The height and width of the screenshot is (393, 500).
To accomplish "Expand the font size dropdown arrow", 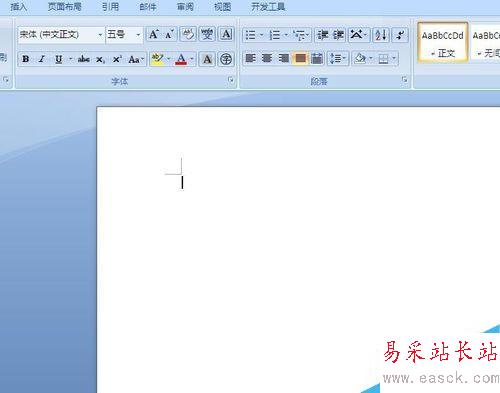I will click(x=138, y=34).
